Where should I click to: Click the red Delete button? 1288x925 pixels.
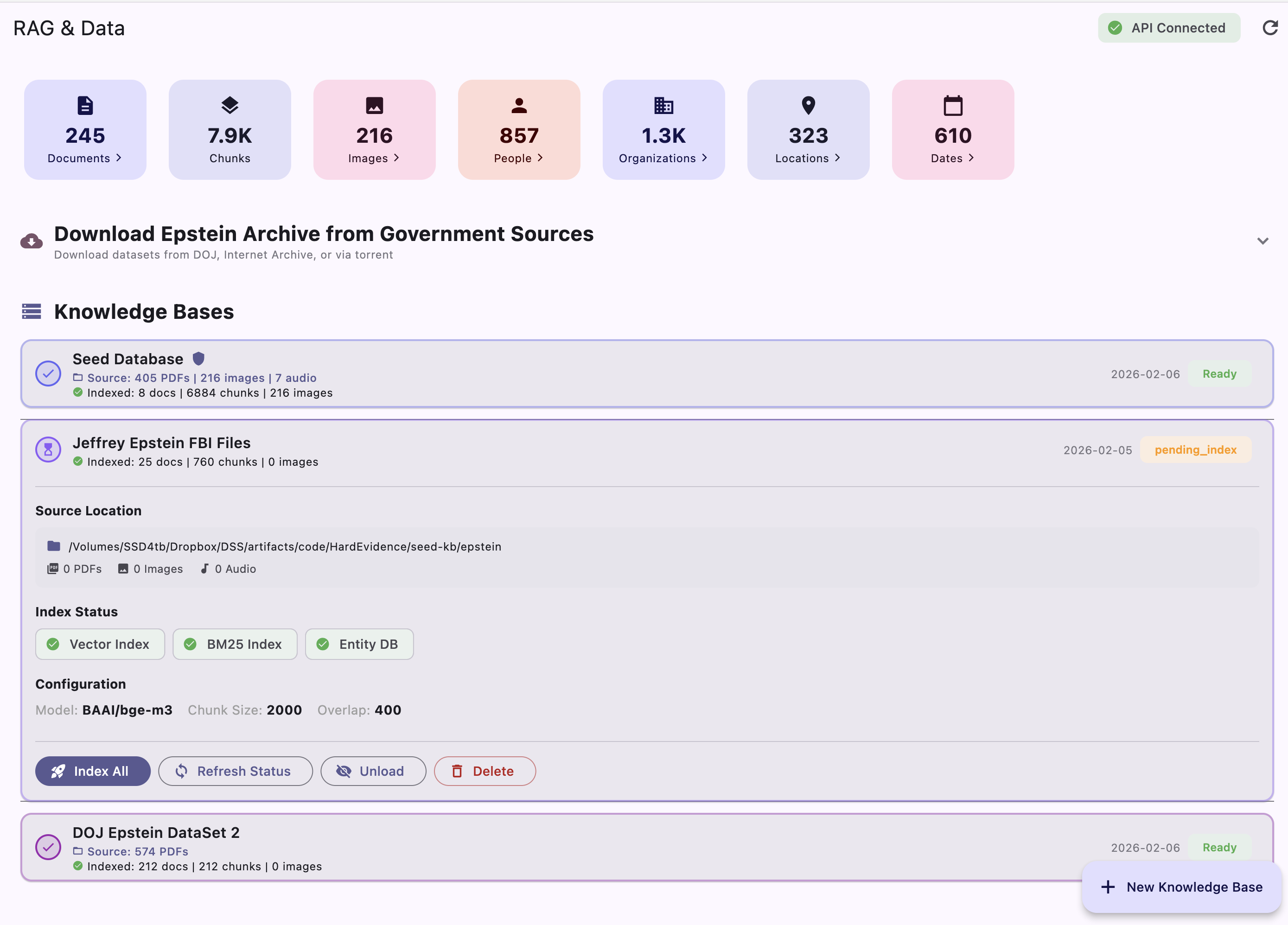tap(485, 771)
